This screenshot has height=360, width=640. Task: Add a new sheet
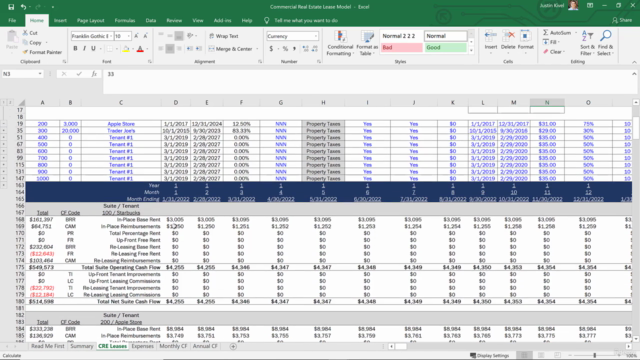coord(233,347)
